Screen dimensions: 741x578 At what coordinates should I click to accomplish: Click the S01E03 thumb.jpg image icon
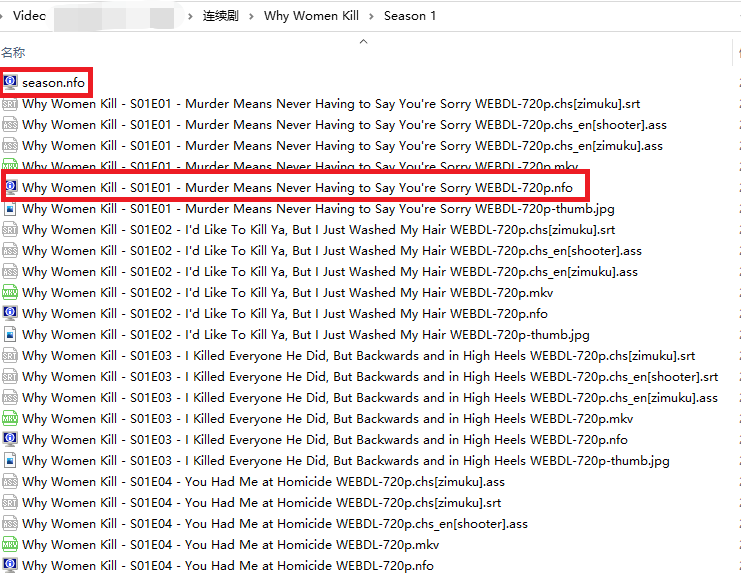10,461
